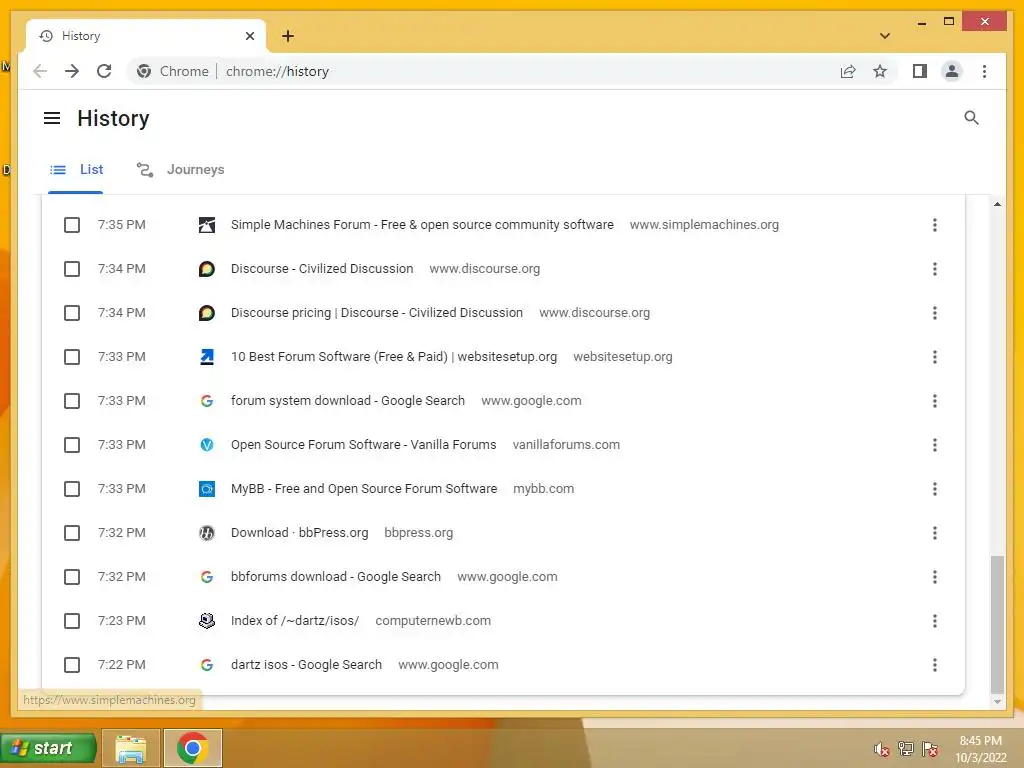Click the scrollbar up arrow
The image size is (1024, 768).
coord(997,204)
